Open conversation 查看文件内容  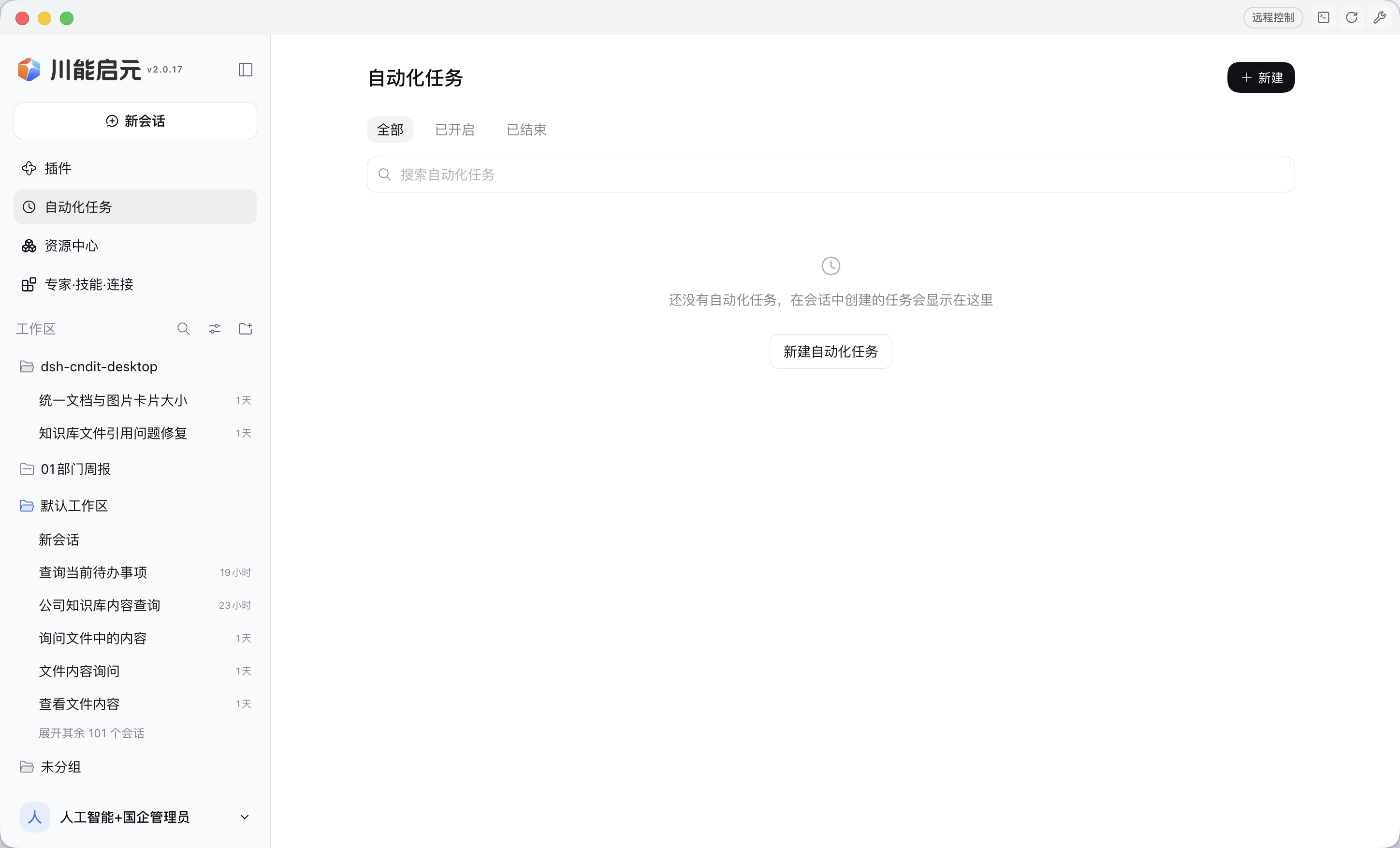(x=135, y=704)
